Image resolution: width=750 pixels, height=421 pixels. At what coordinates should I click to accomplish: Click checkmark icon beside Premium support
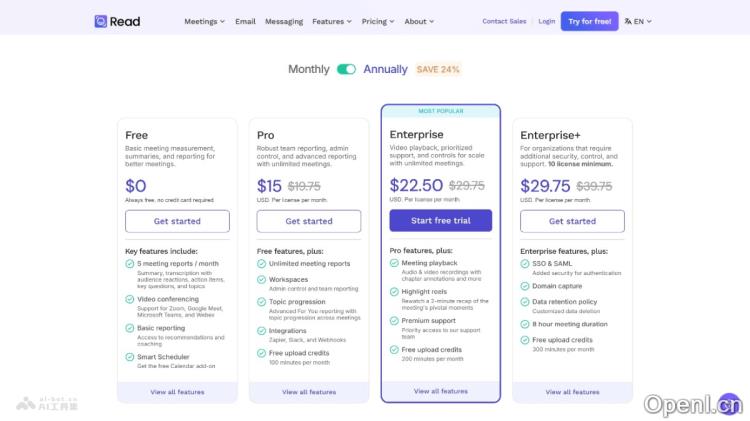pos(394,321)
